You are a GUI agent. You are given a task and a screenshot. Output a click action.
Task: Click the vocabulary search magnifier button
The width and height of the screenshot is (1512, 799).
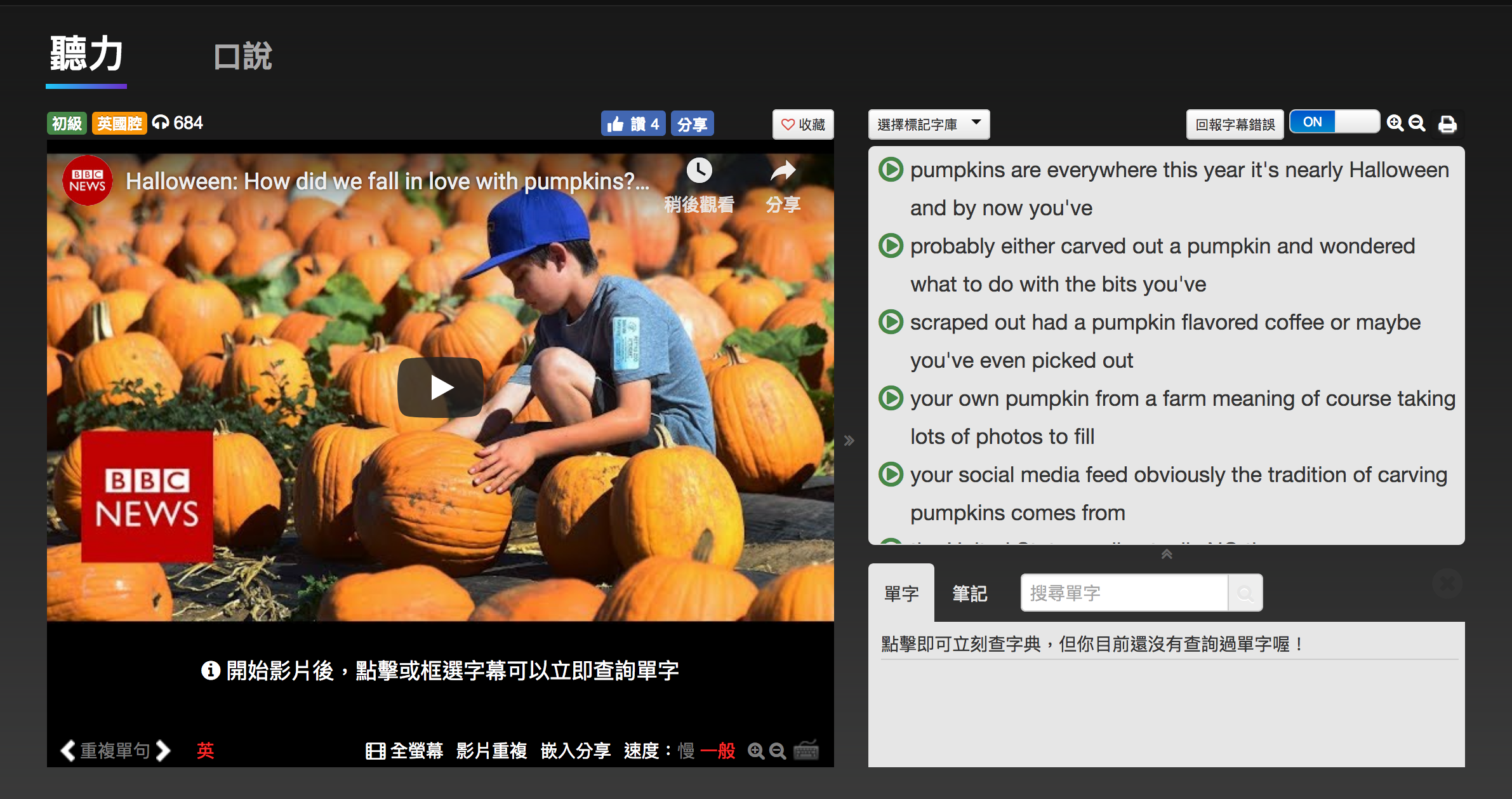1245,593
